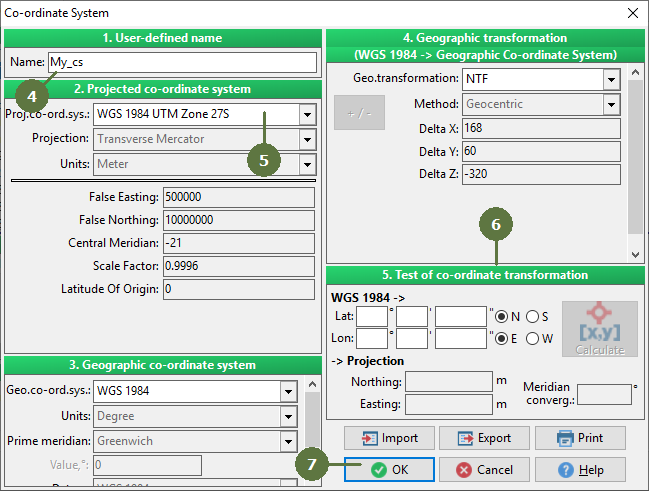
Task: Click into the Name field with My_cs
Action: coord(183,62)
